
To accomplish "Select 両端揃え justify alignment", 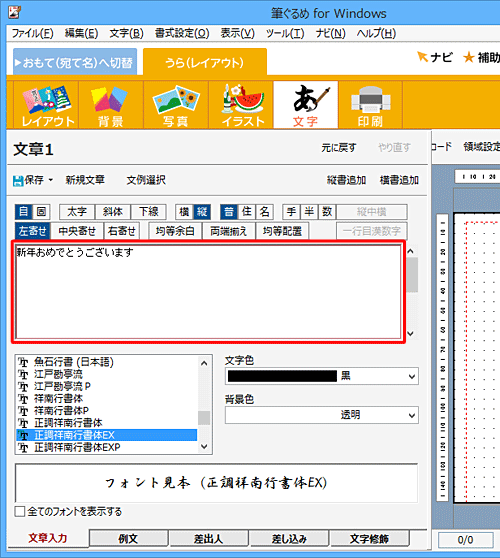I will [x=229, y=231].
